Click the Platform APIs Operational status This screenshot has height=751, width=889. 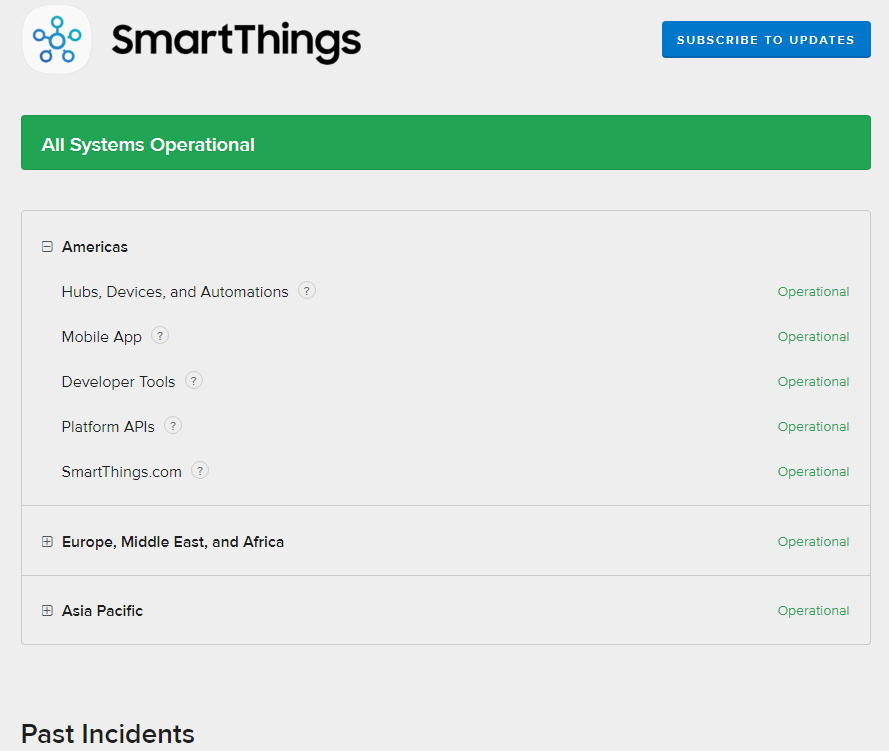[x=813, y=427]
